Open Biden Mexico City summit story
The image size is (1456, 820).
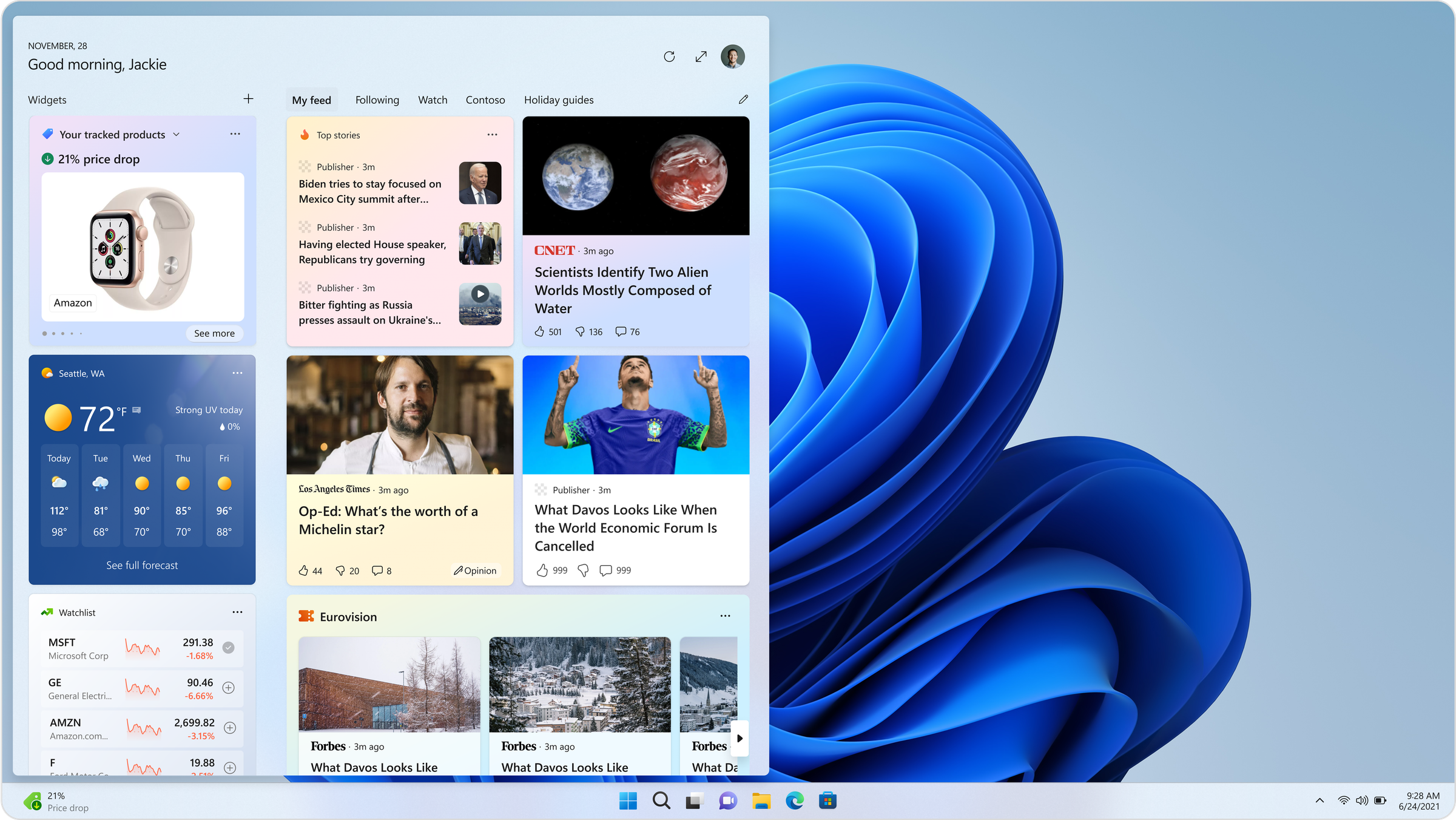pyautogui.click(x=370, y=191)
